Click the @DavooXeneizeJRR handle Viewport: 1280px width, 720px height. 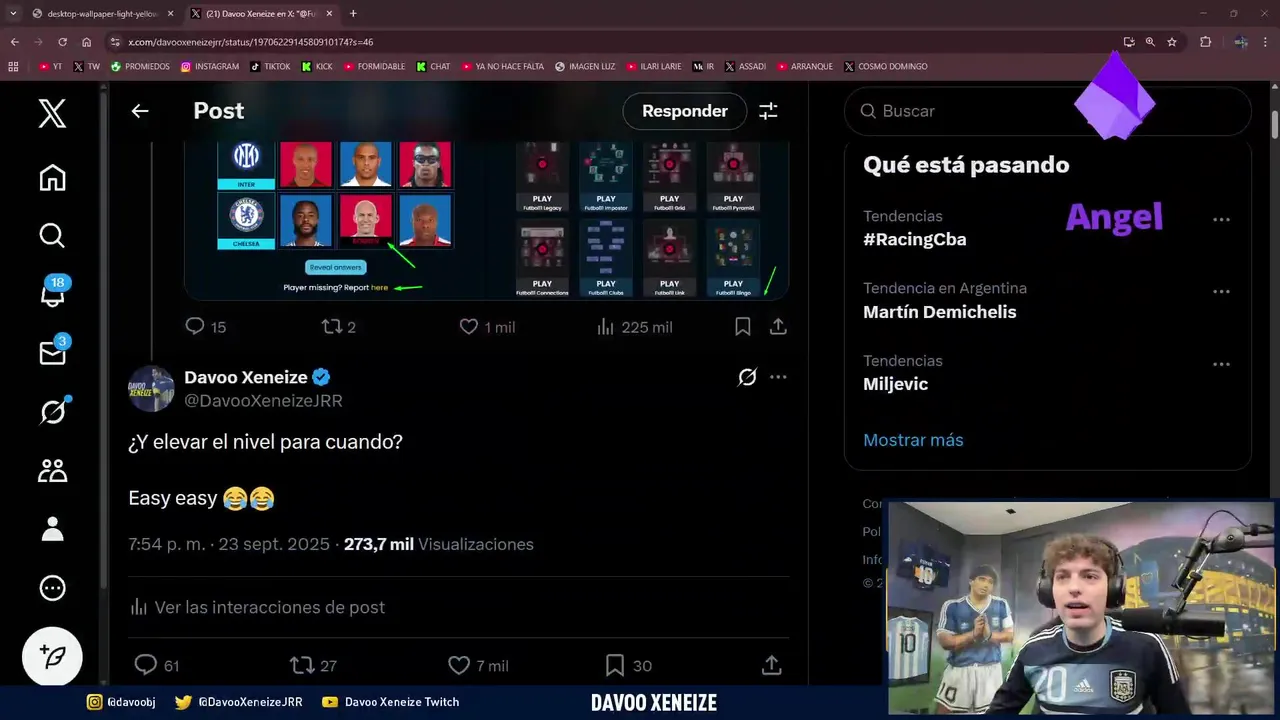[263, 401]
